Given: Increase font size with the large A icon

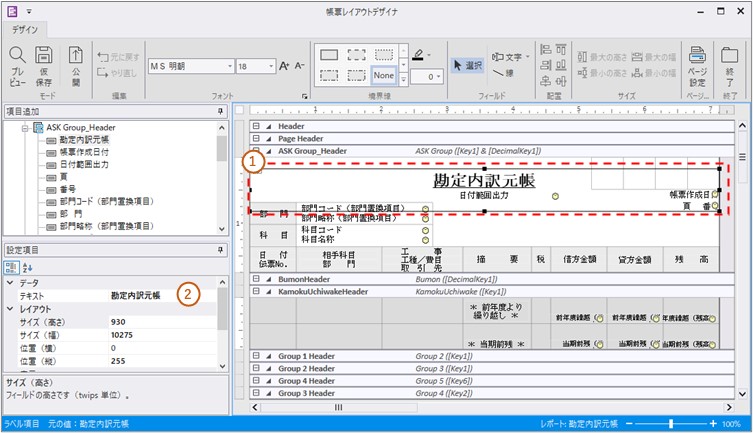Looking at the screenshot, I should click(x=284, y=66).
